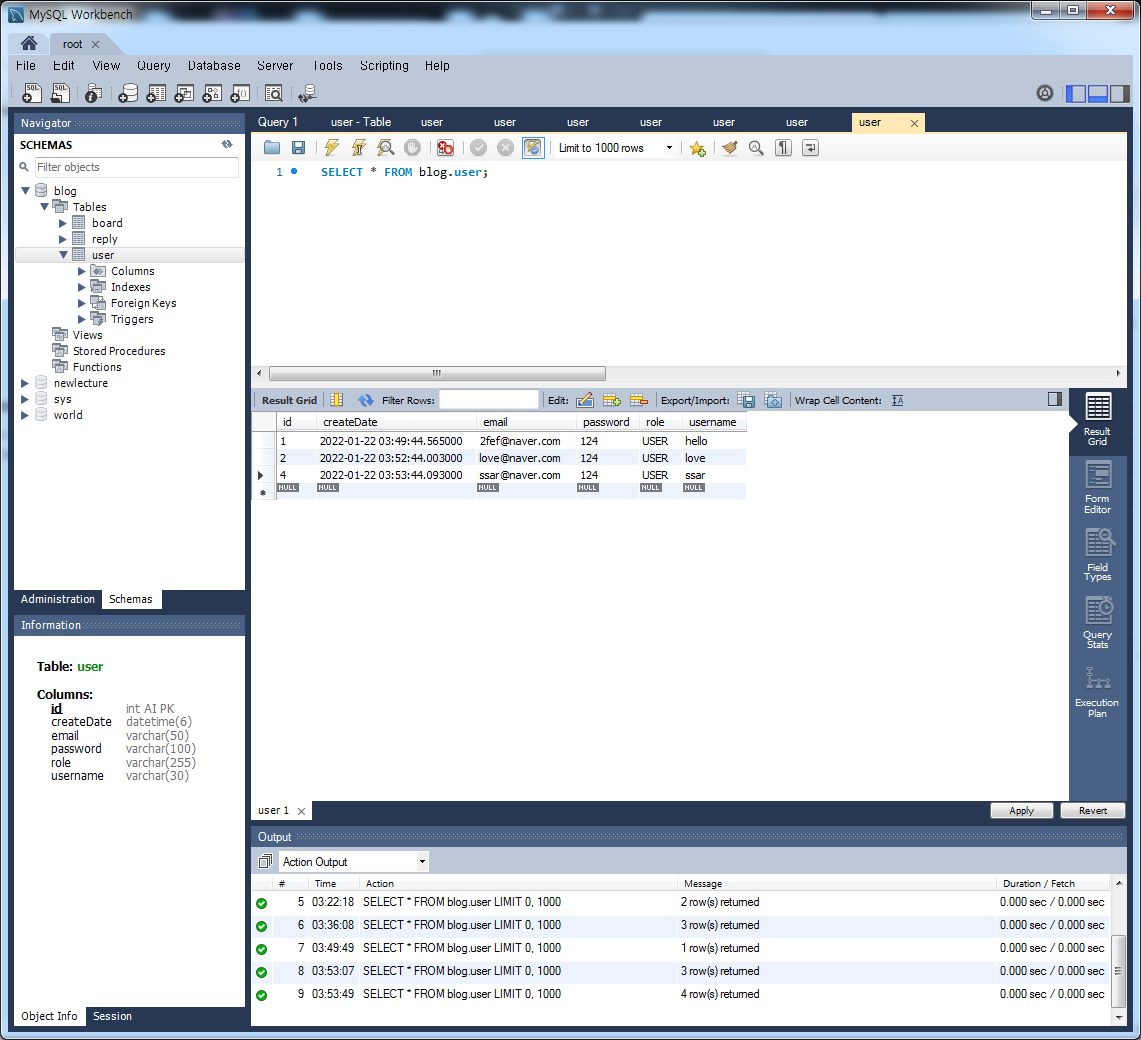Collapse the Tables folder
This screenshot has height=1040, width=1141.
pyautogui.click(x=44, y=207)
